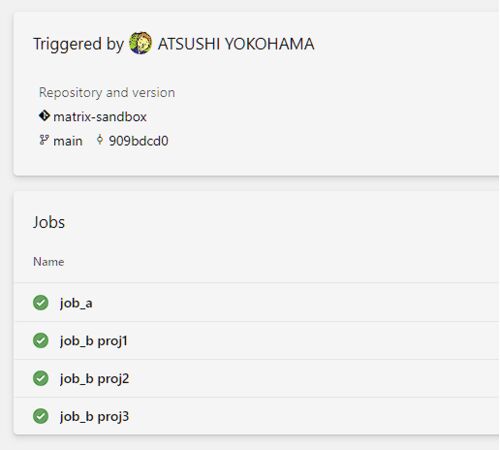Click the green check icon for job_b proj3
Screen dimensions: 500x450
coord(41,416)
